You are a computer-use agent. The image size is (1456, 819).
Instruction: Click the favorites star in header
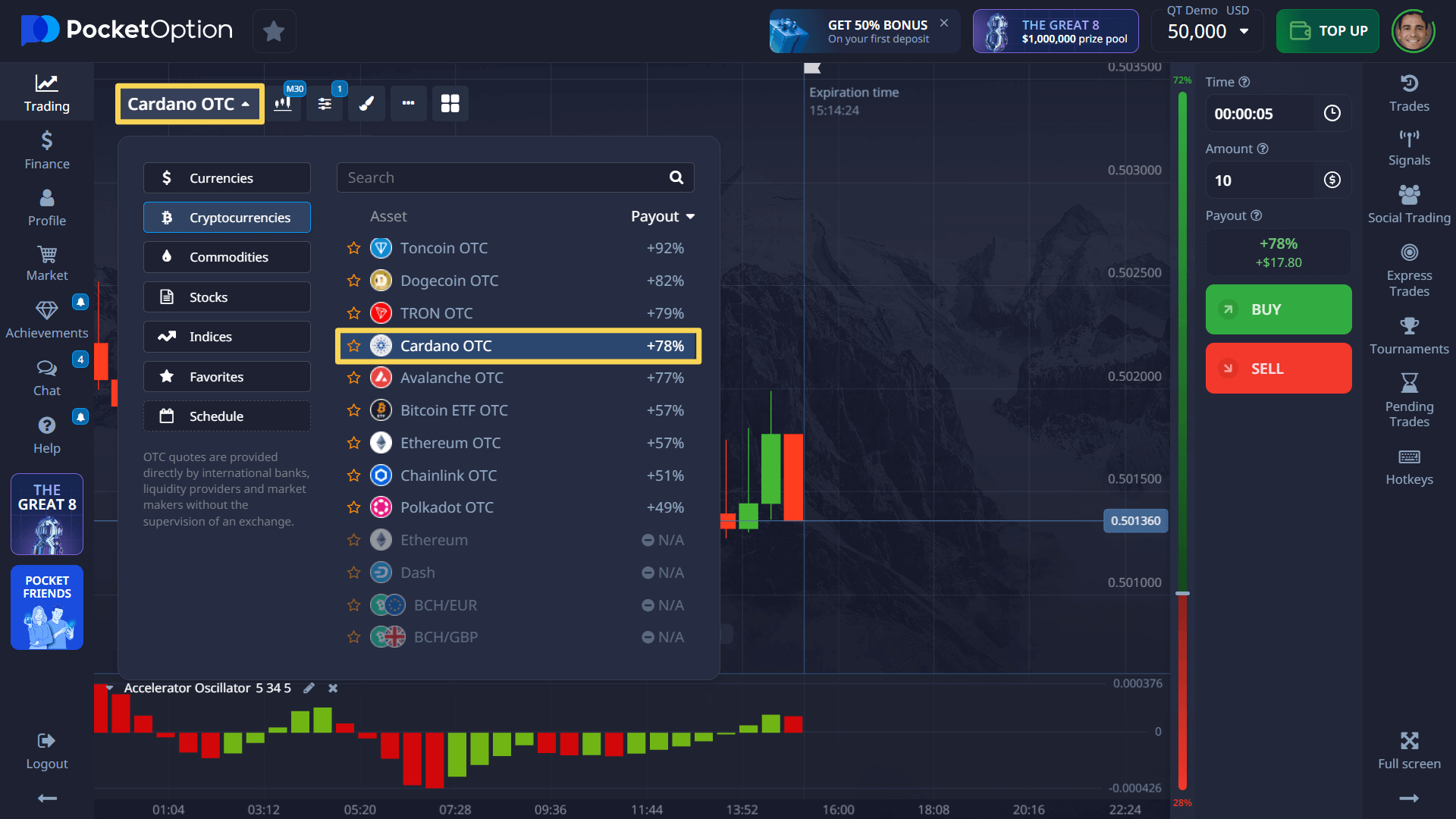[274, 31]
